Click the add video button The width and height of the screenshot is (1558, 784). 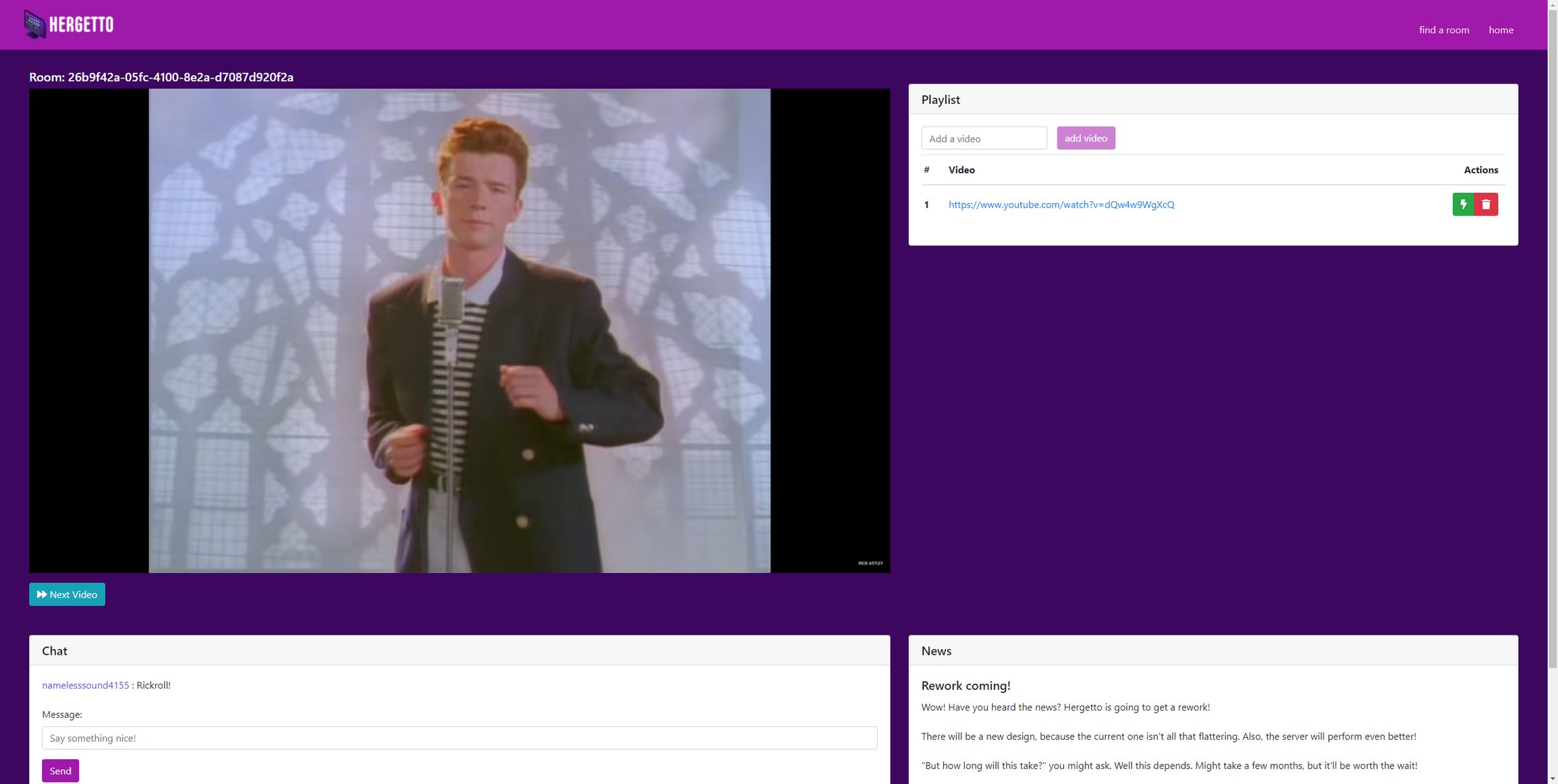1086,137
